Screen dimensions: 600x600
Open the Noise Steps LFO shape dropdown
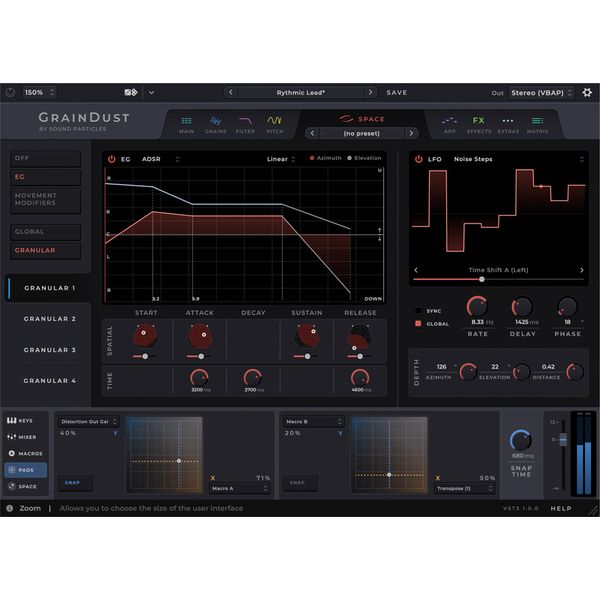tap(518, 159)
